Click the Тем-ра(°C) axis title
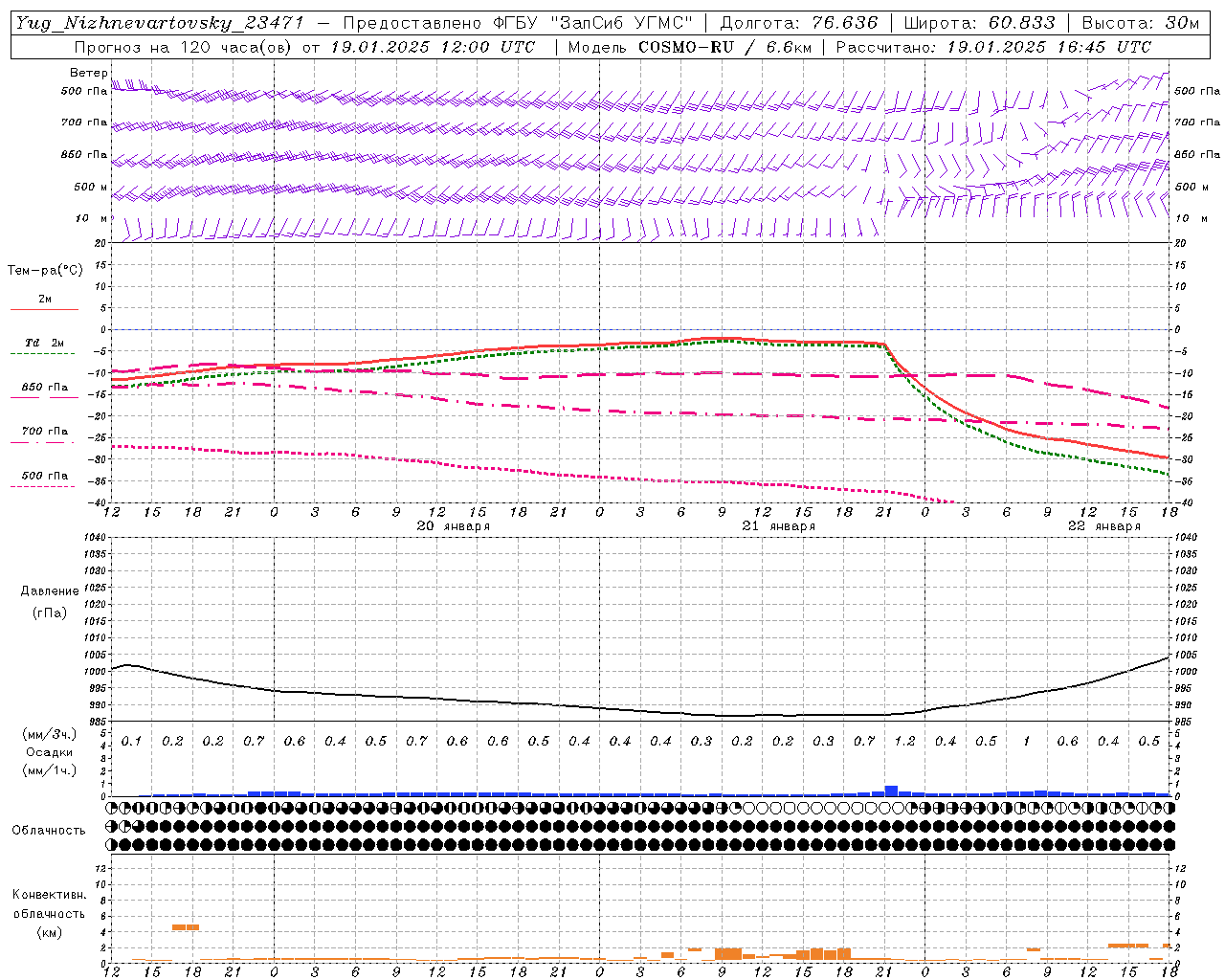The height and width of the screenshot is (980, 1225). [x=45, y=271]
